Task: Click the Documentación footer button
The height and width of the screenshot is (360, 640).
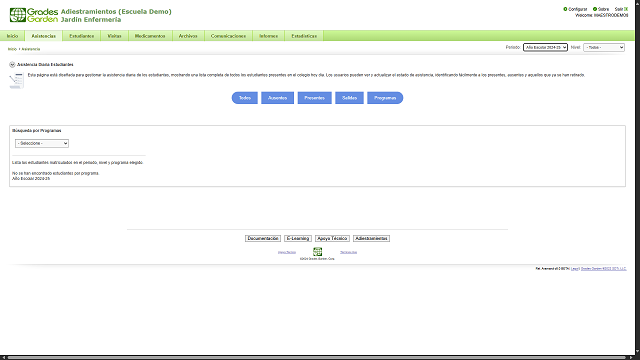Action: [x=263, y=238]
